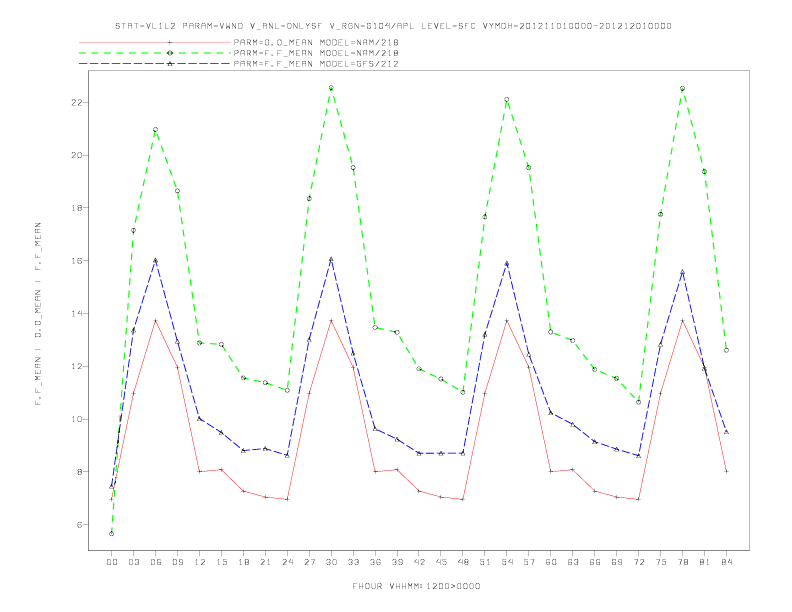Click y-axis tick label 12
The width and height of the screenshot is (792, 612).
(x=77, y=366)
